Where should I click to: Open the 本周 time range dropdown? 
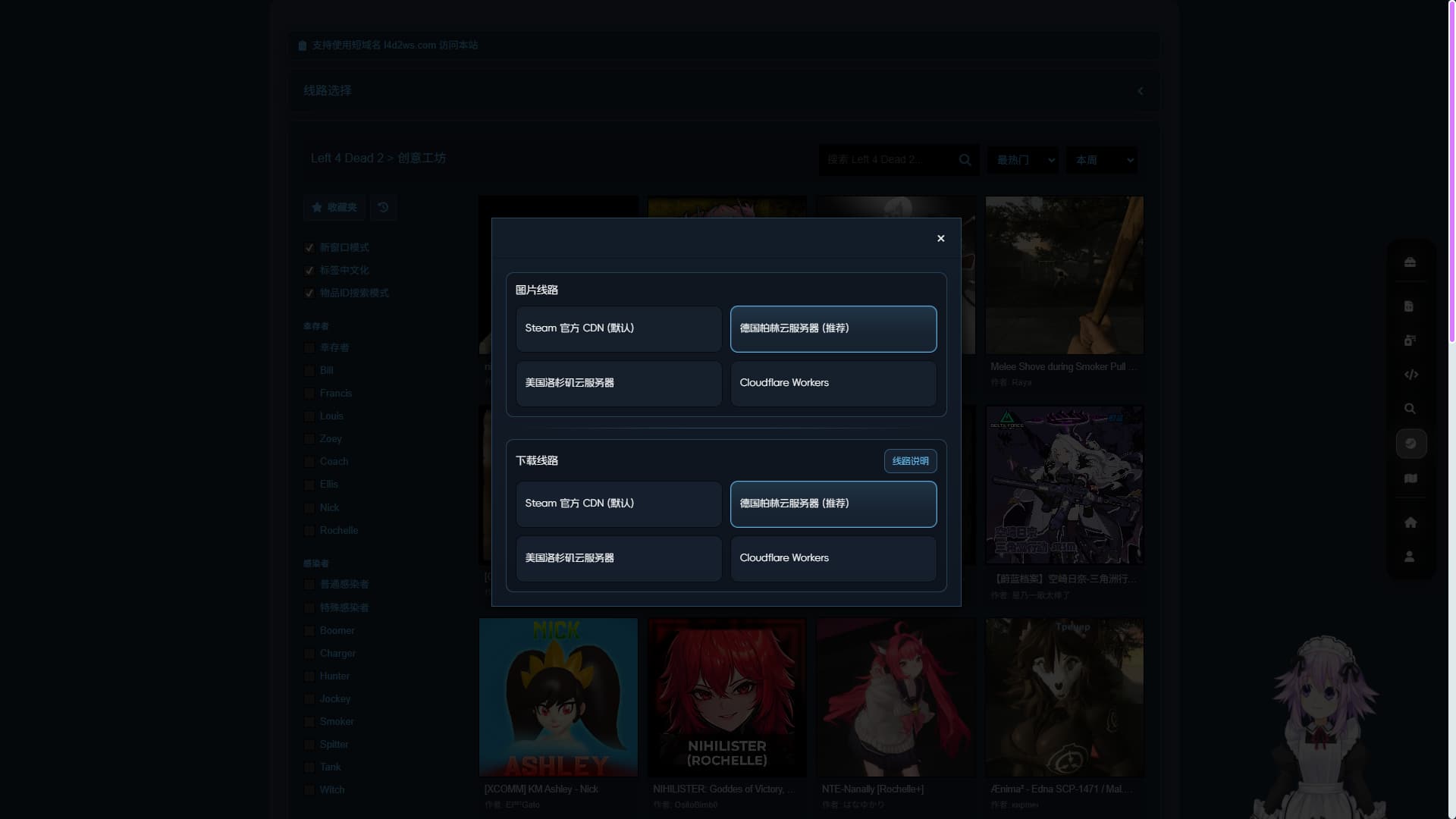coord(1101,160)
